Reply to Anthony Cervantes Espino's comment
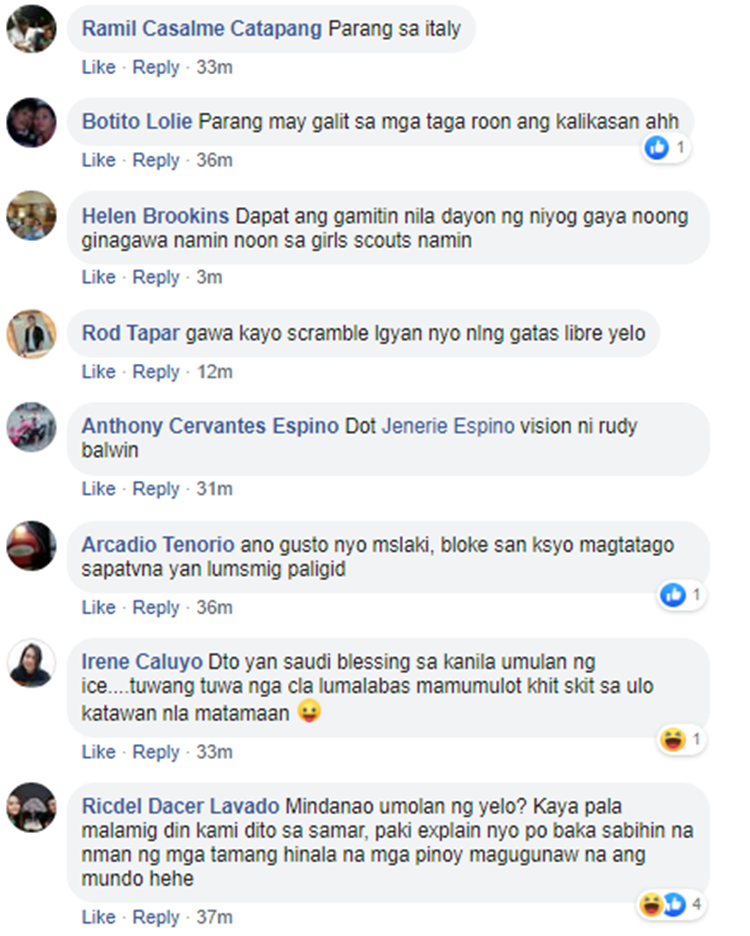Screen dimensions: 750x936 point(156,488)
